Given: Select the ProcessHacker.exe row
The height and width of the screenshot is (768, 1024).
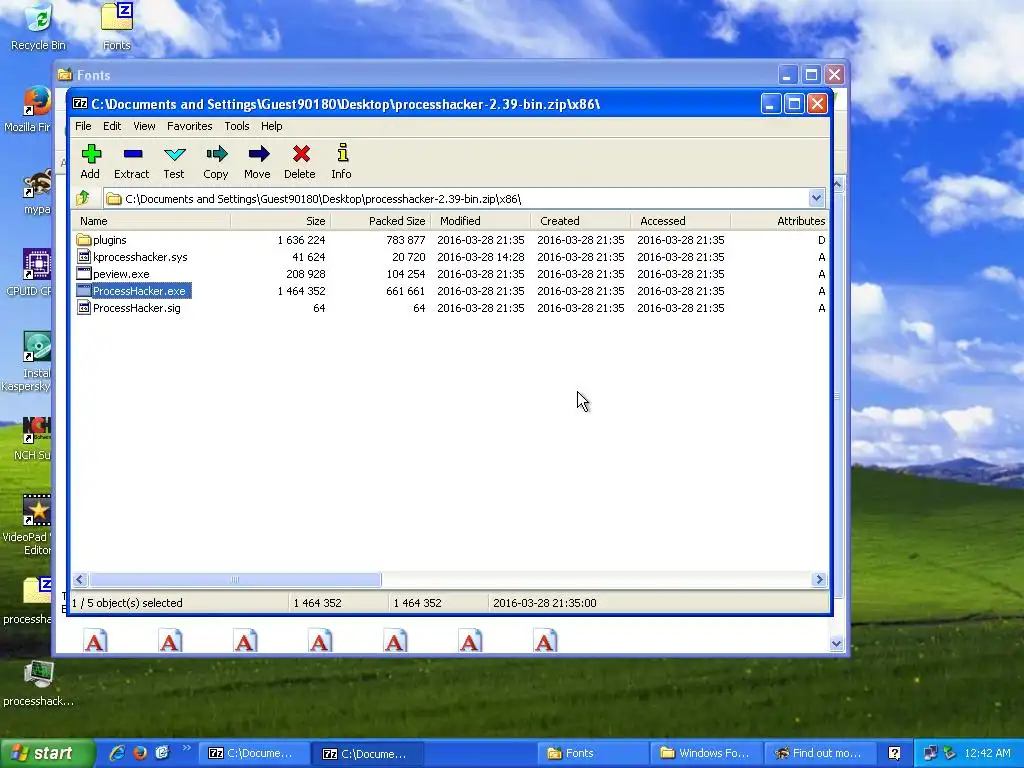Looking at the screenshot, I should (x=450, y=291).
